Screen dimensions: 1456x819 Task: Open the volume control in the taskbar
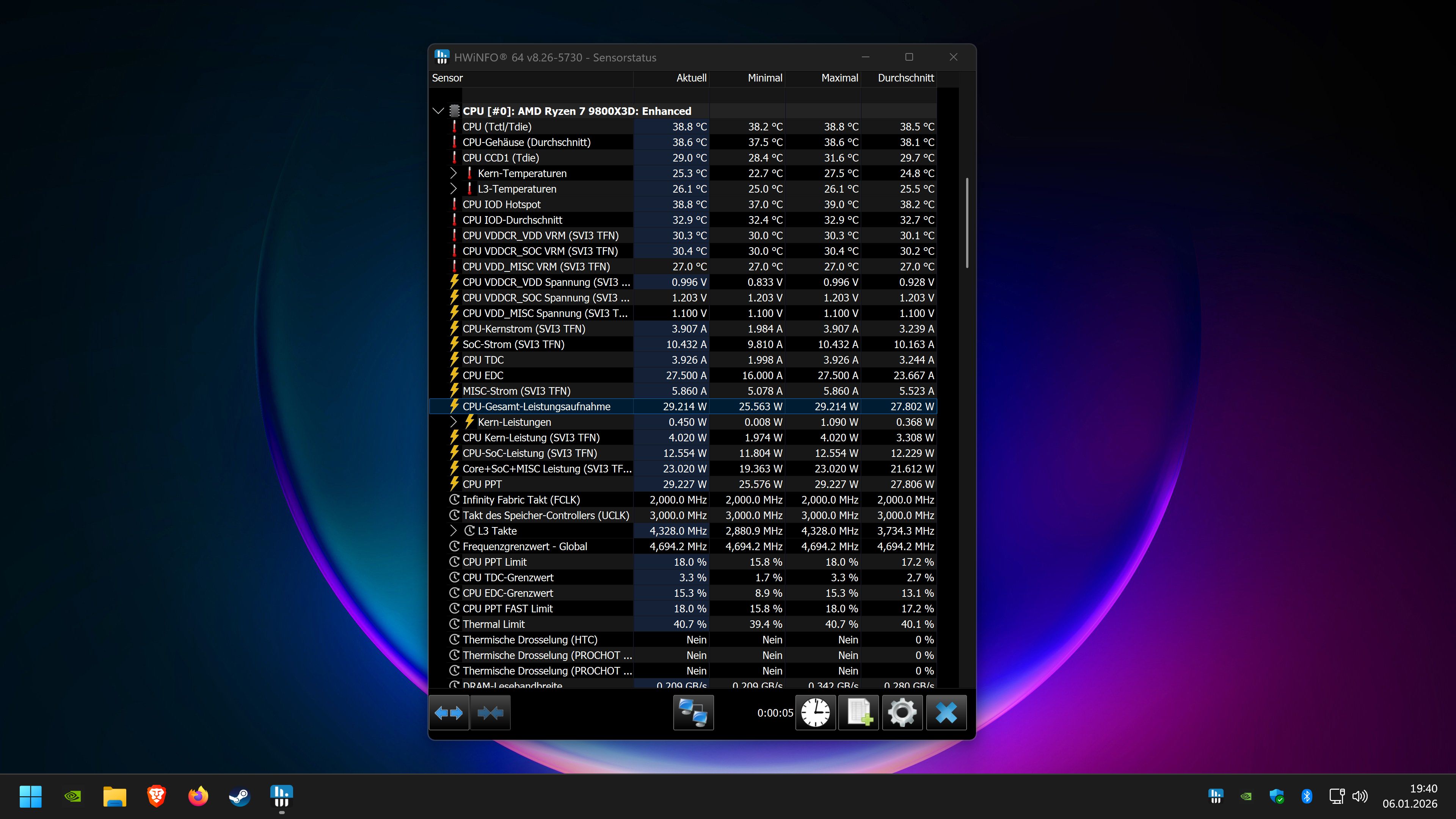[1360, 796]
